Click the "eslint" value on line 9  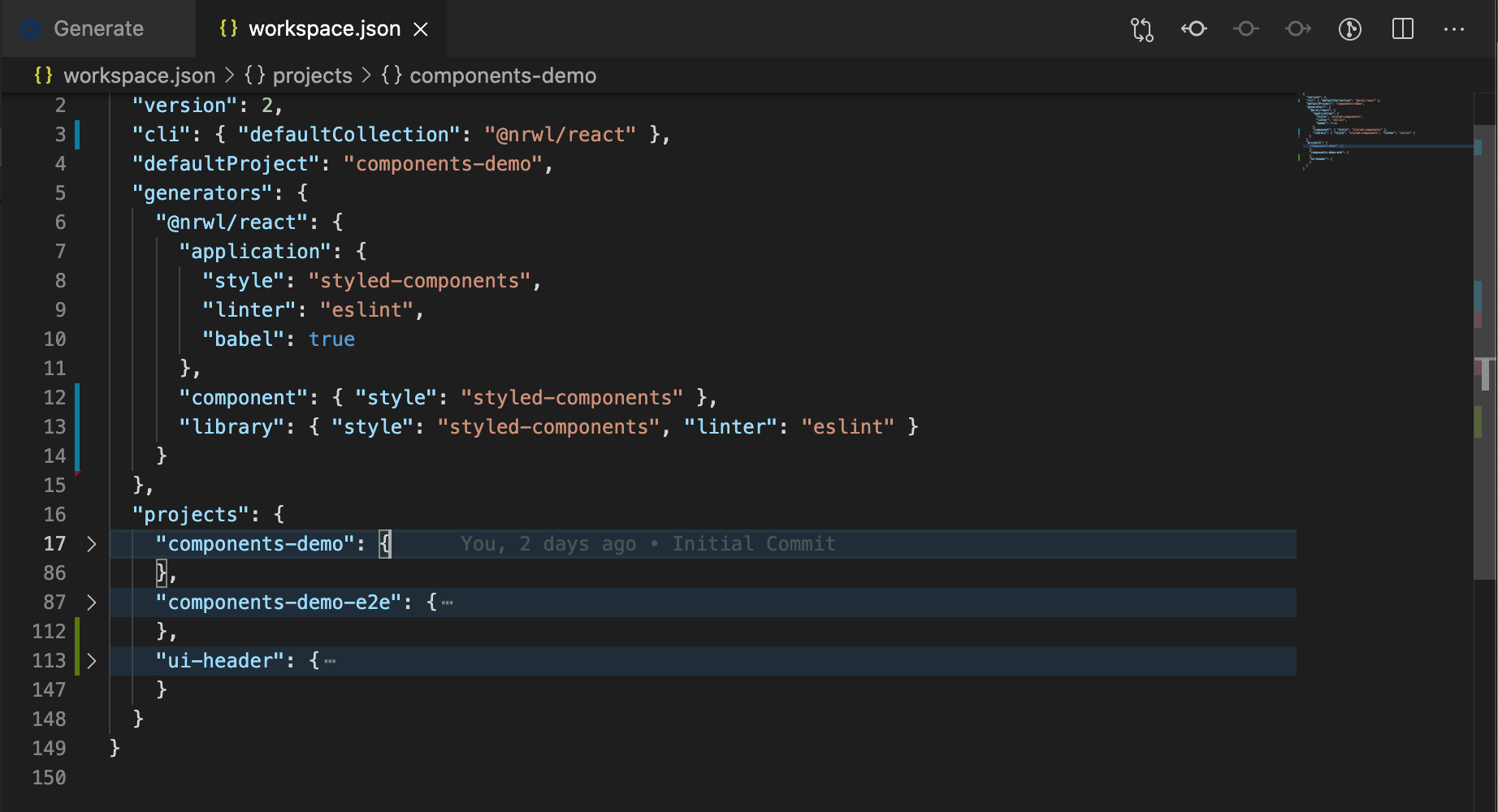click(x=366, y=310)
